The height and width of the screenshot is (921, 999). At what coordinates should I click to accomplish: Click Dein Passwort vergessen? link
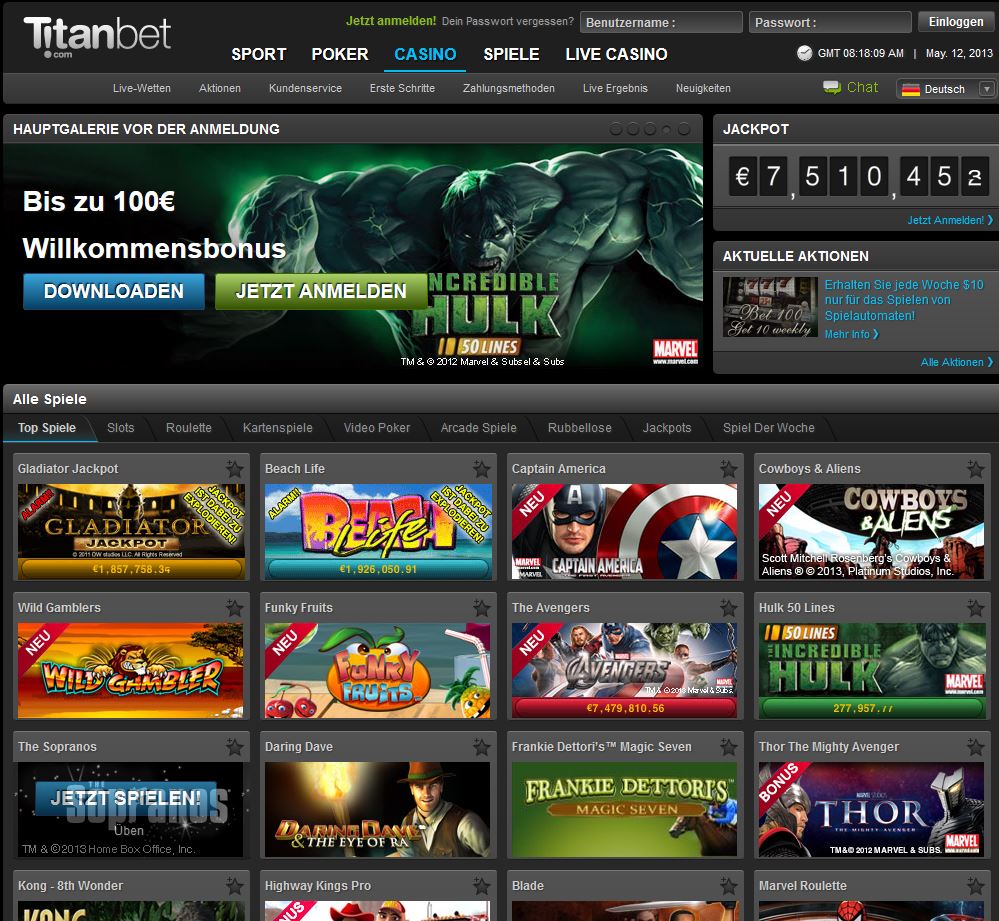[508, 21]
